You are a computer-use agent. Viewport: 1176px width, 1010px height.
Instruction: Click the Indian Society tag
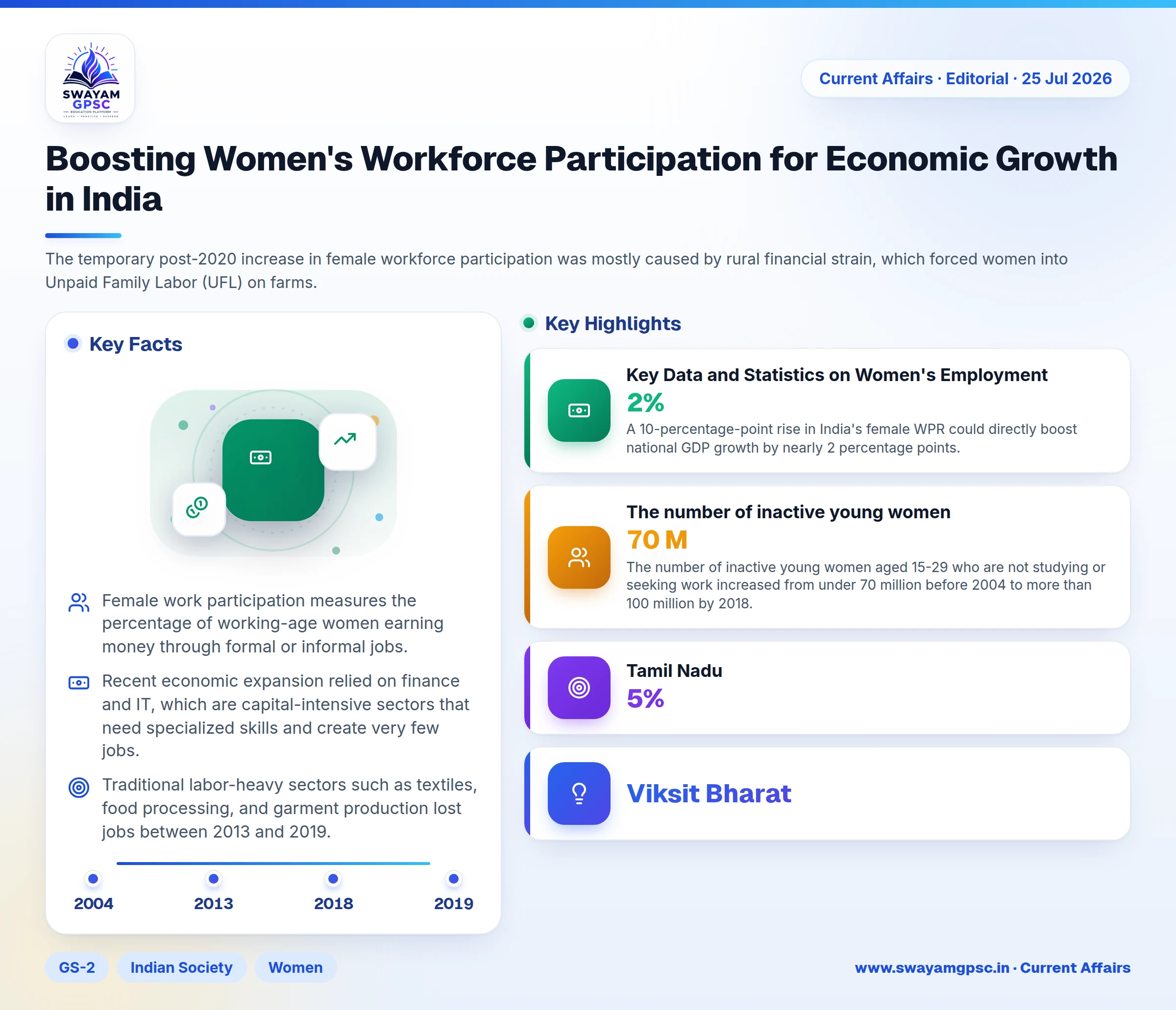182,967
